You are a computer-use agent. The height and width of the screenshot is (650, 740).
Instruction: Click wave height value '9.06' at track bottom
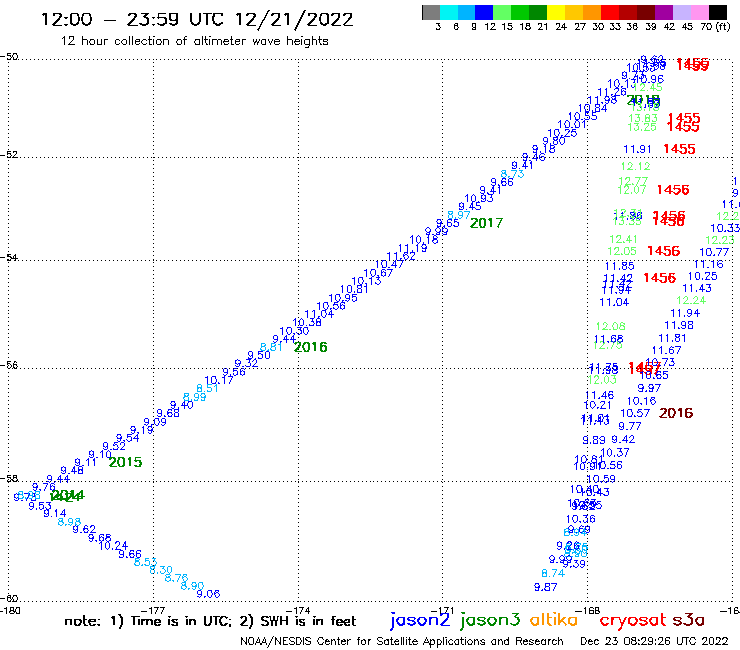click(x=208, y=594)
